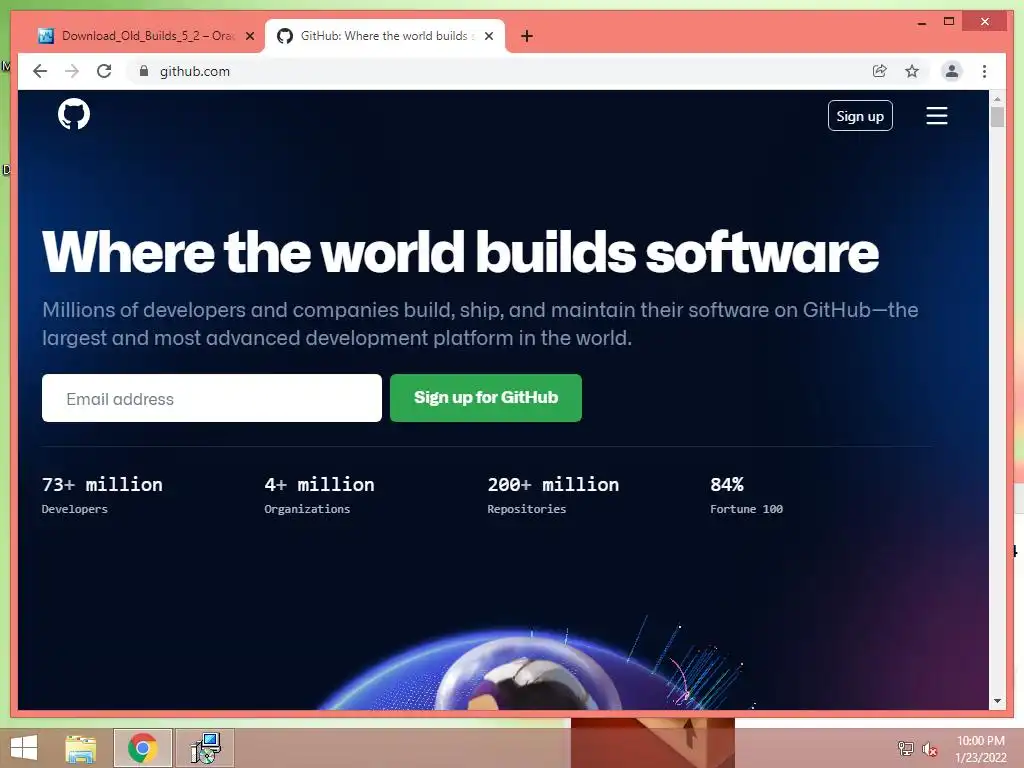Click the network tray icon
Image resolution: width=1024 pixels, height=768 pixels.
(x=906, y=748)
